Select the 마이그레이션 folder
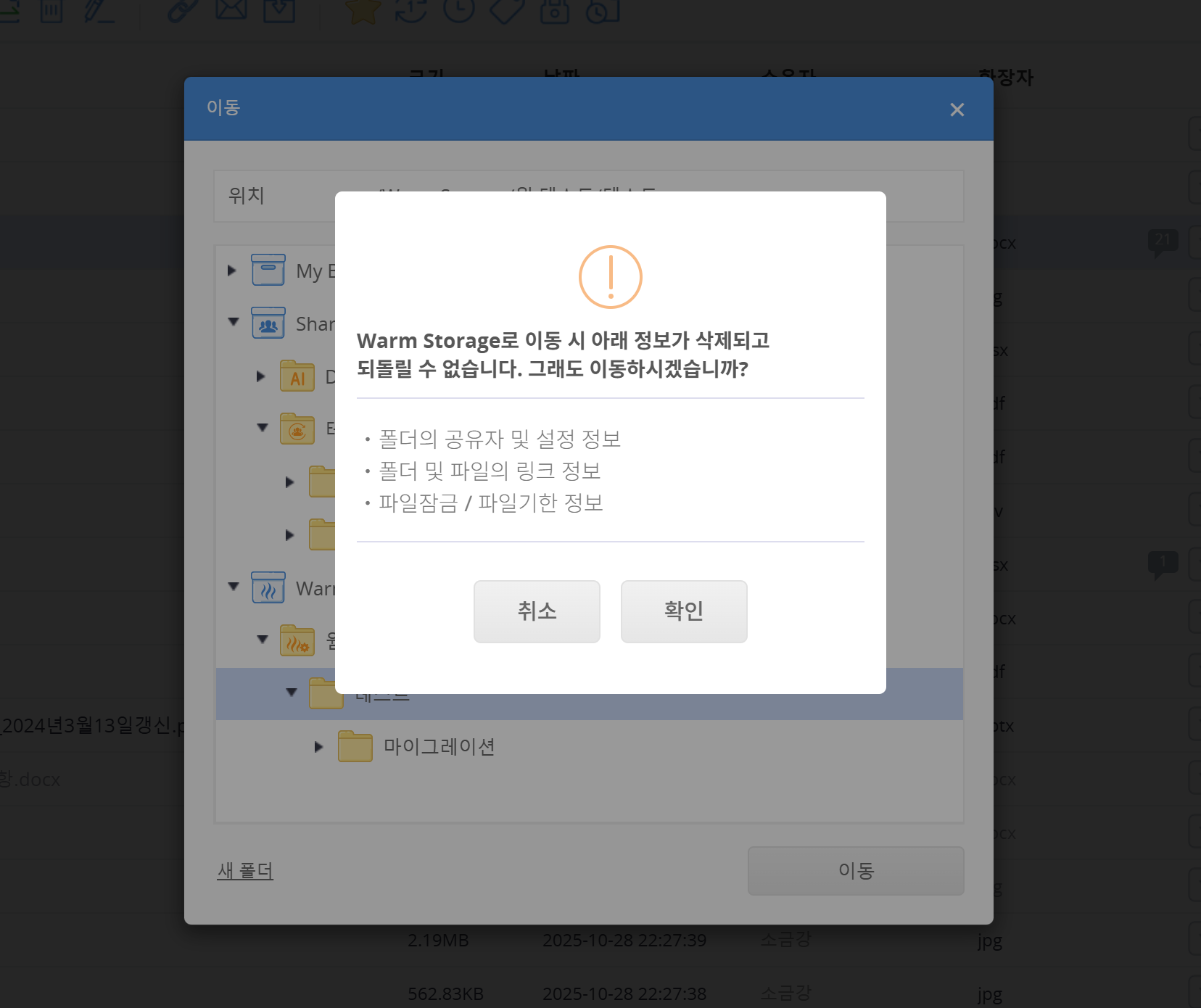The height and width of the screenshot is (1008, 1201). pyautogui.click(x=439, y=746)
